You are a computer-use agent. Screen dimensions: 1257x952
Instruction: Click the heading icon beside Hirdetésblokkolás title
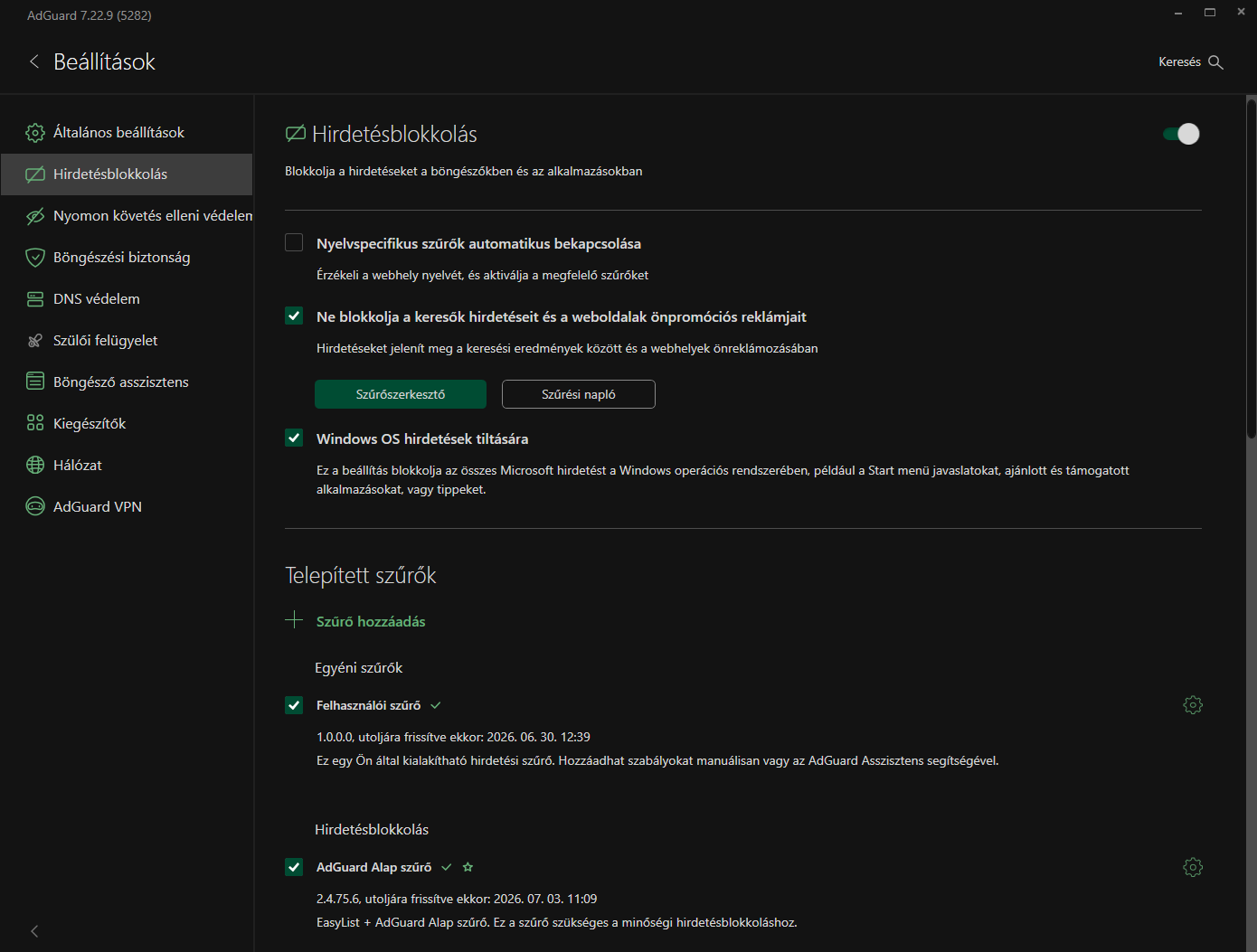(x=296, y=134)
